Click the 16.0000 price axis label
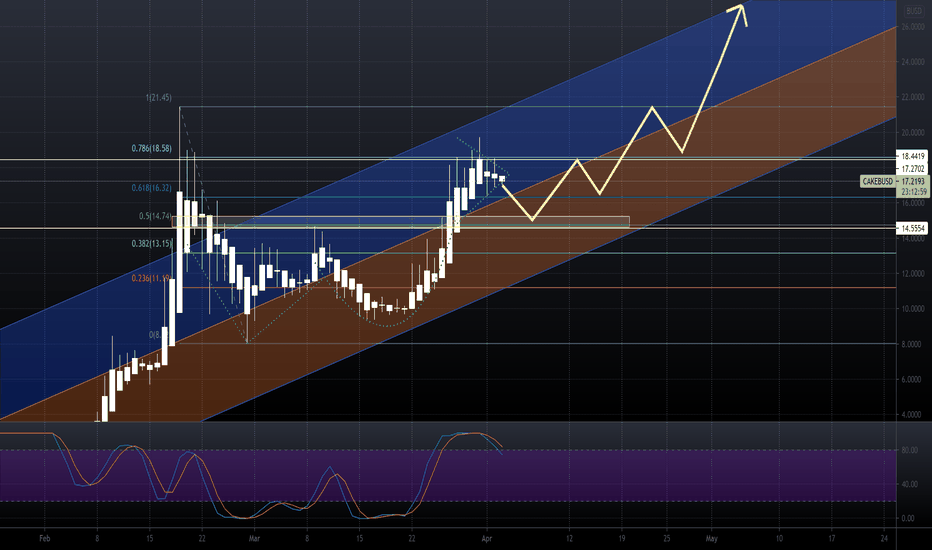This screenshot has width=932, height=550. point(913,203)
